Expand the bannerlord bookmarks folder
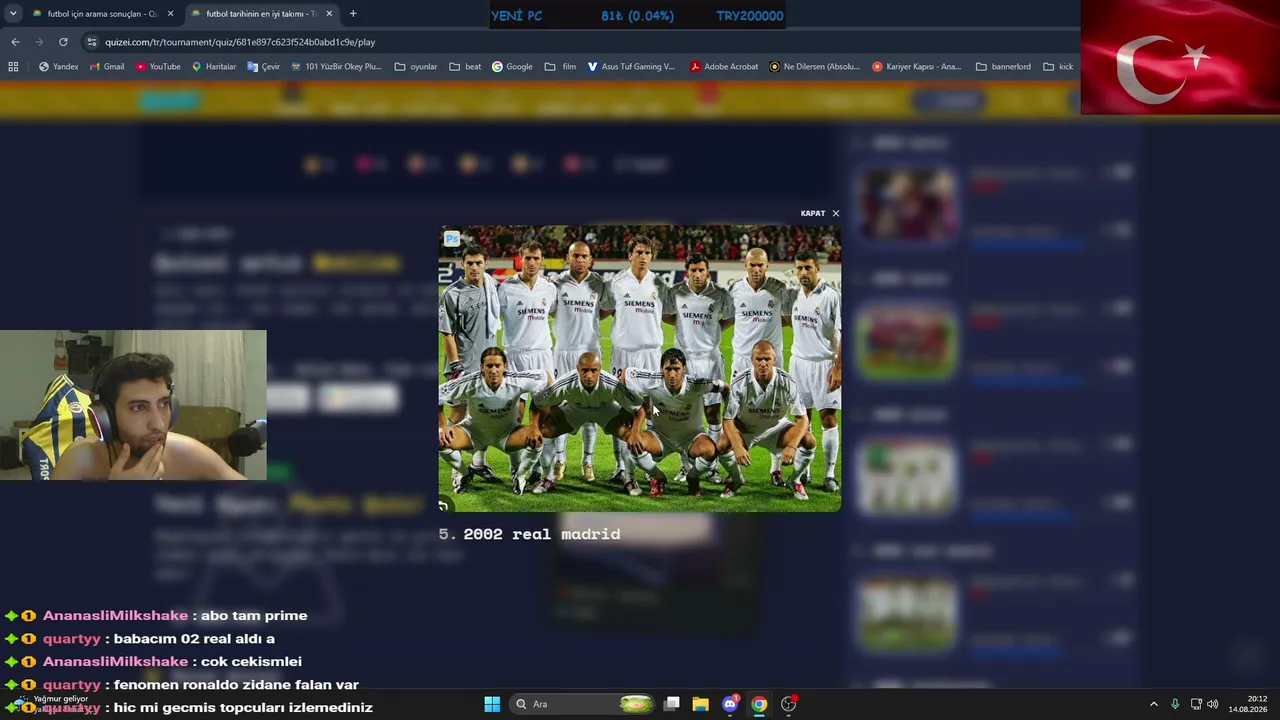 1002,67
